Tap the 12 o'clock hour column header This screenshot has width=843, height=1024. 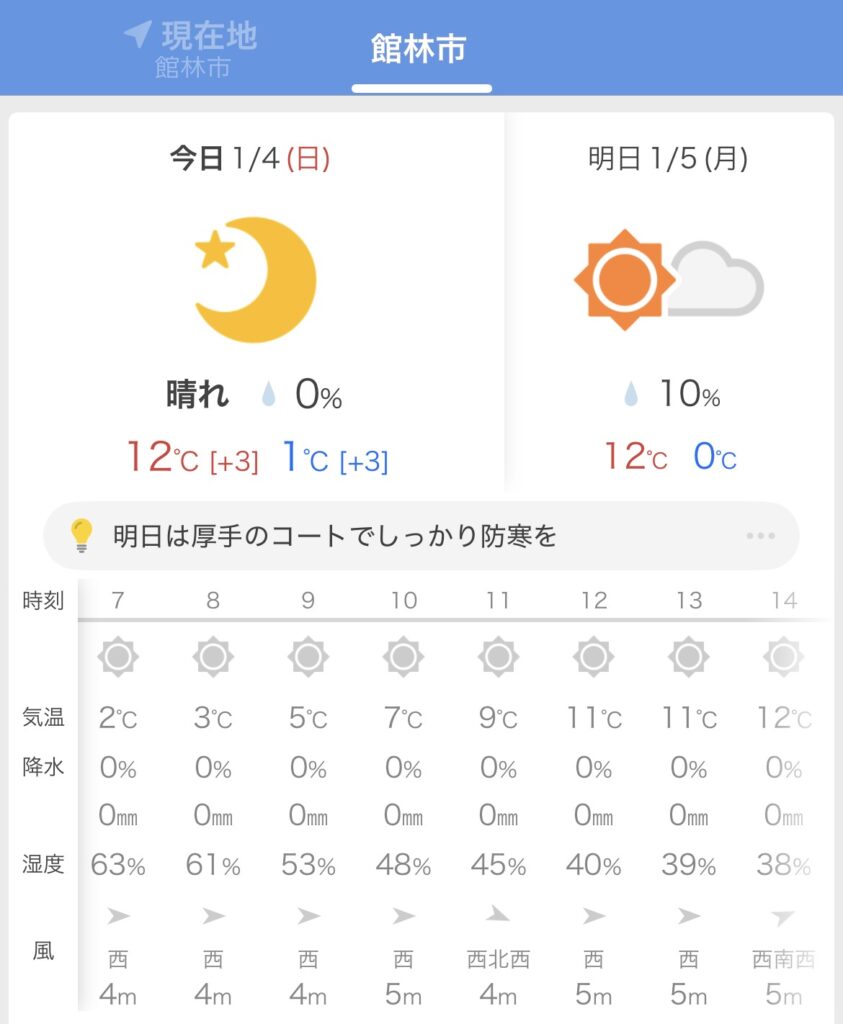click(594, 601)
